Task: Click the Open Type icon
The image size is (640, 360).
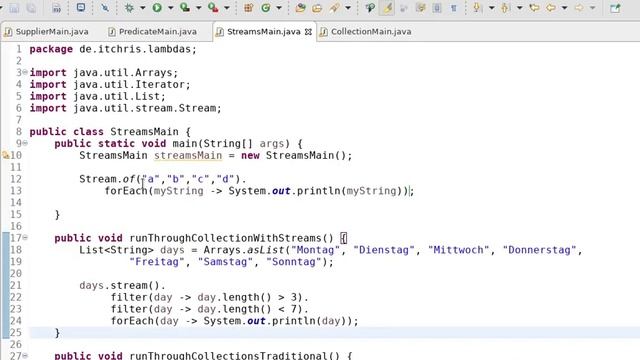Action: coord(300,7)
